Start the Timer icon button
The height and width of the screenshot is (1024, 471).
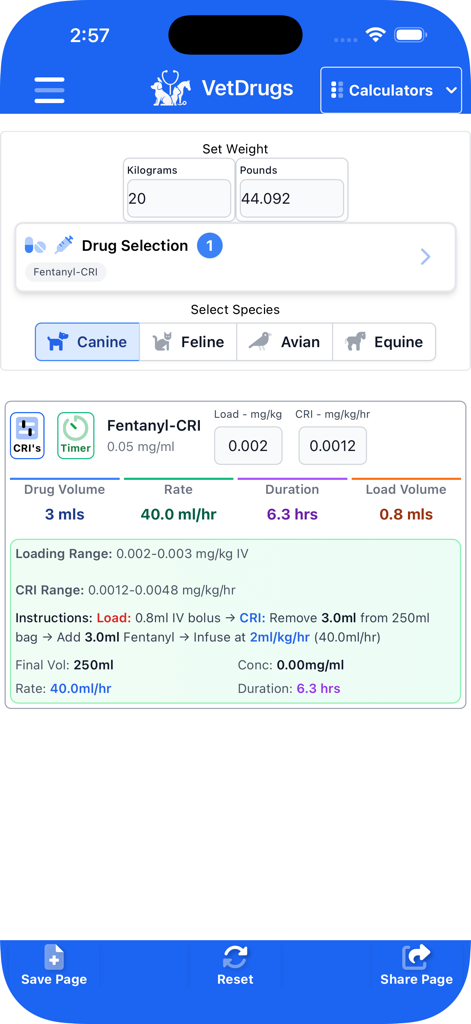click(x=76, y=435)
